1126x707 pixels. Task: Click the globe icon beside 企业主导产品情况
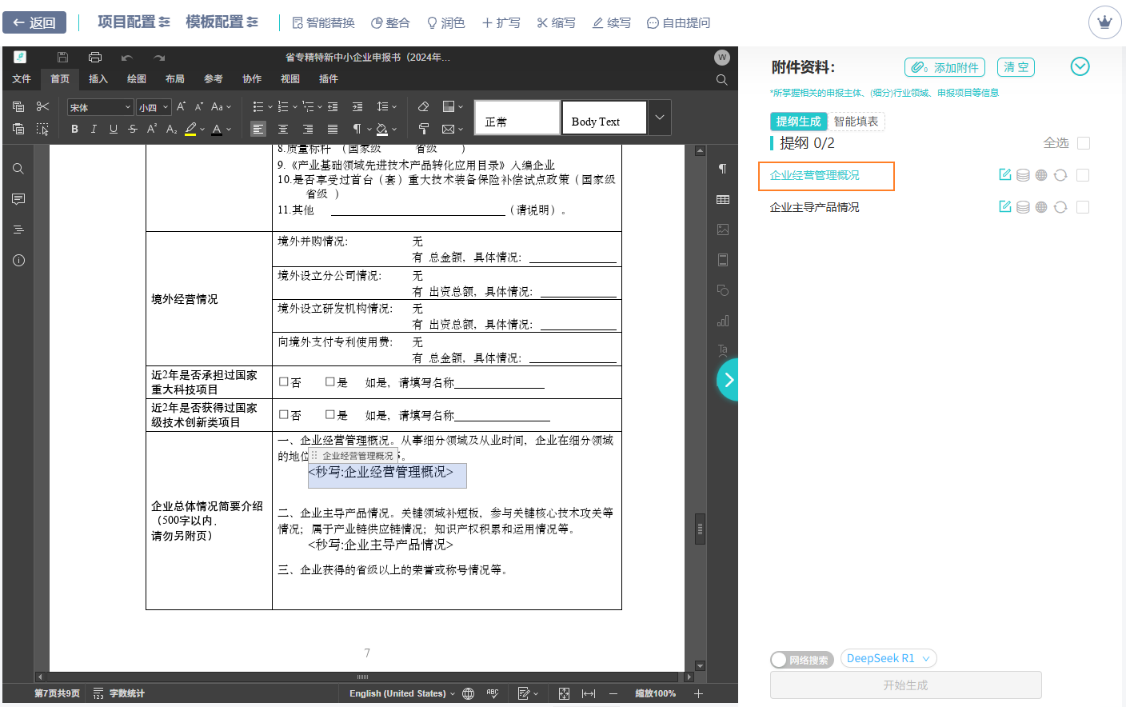click(x=1041, y=206)
